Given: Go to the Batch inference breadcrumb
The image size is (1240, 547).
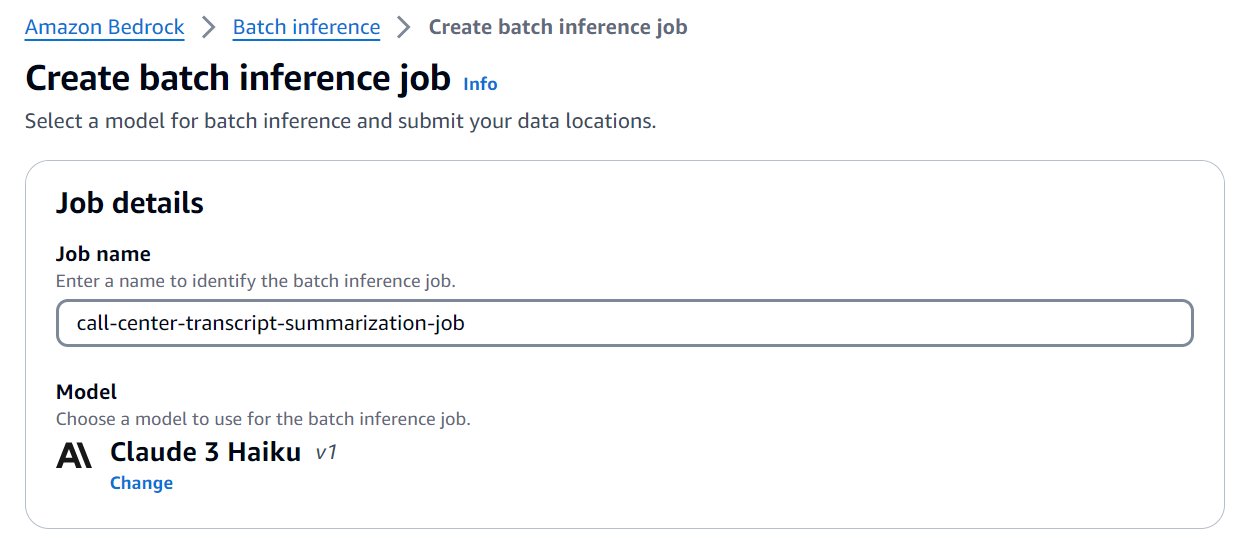Looking at the screenshot, I should (306, 27).
